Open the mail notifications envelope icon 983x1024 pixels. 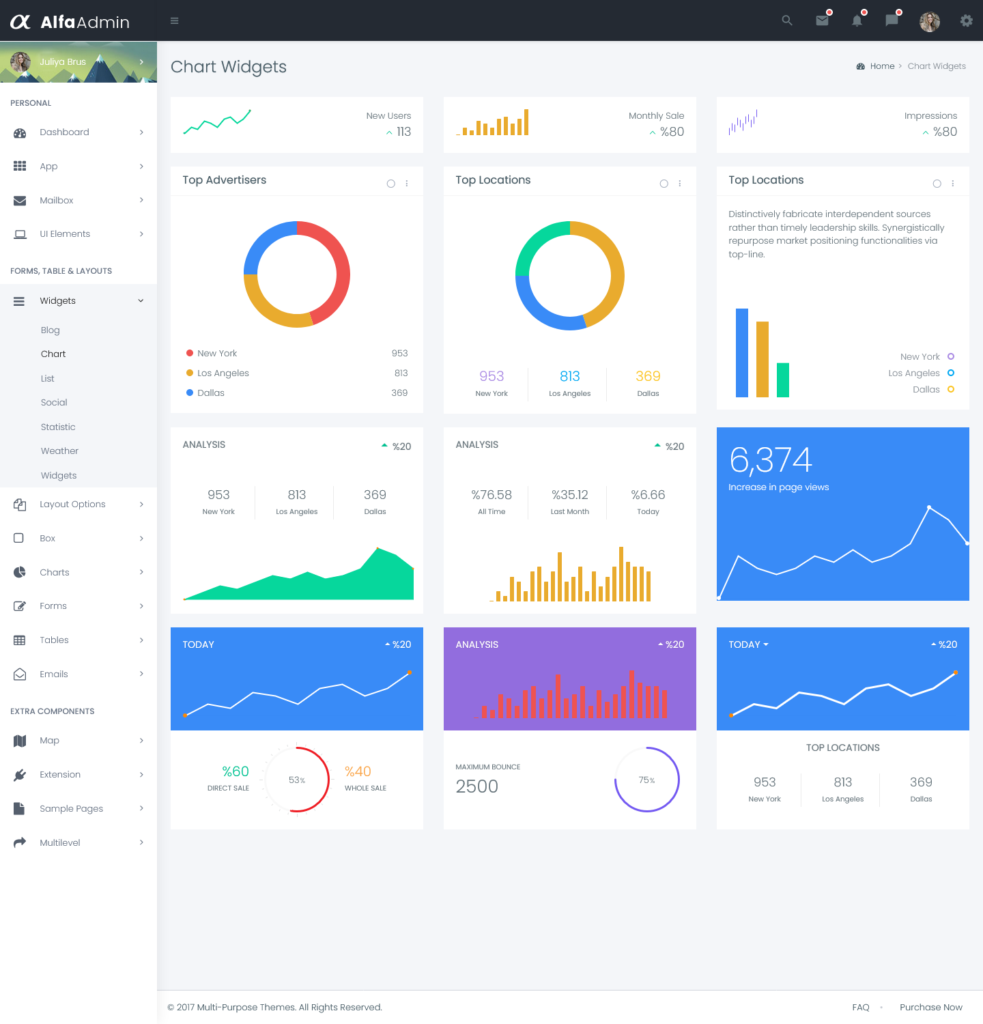(x=821, y=20)
